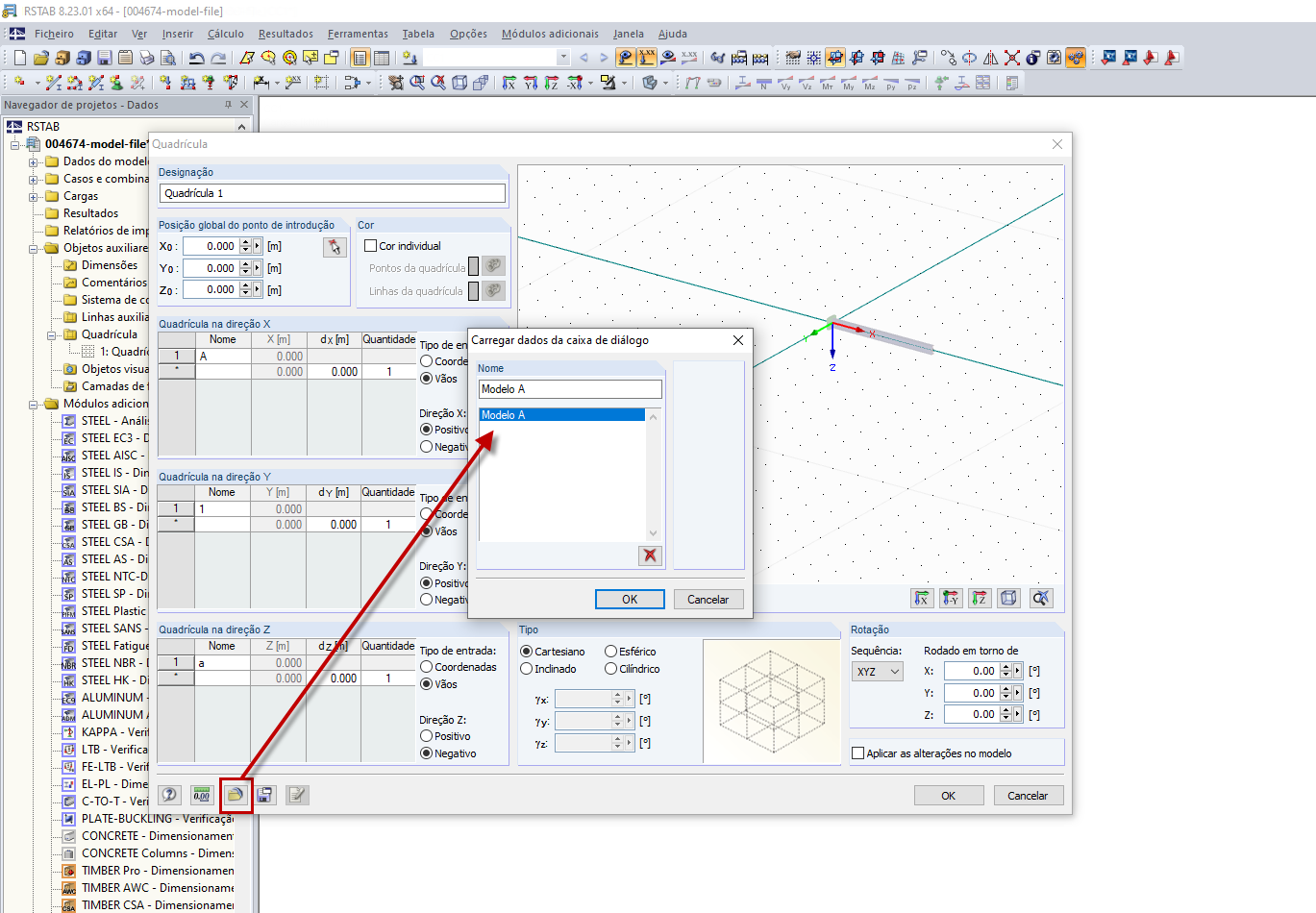Screen dimensions: 1316x913
Task: Show My moment results icon
Action: pos(849,83)
